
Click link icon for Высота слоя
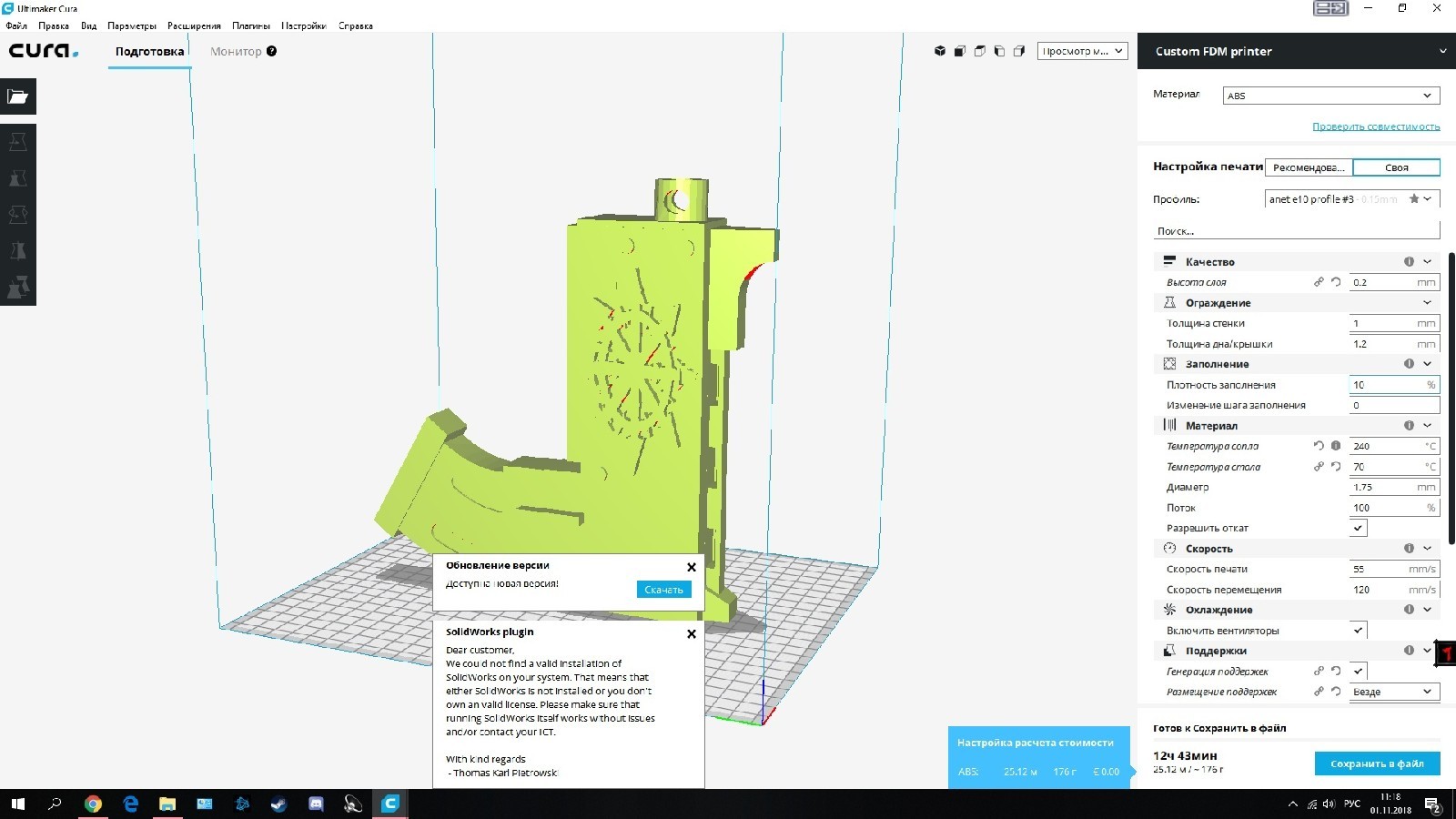click(1319, 282)
